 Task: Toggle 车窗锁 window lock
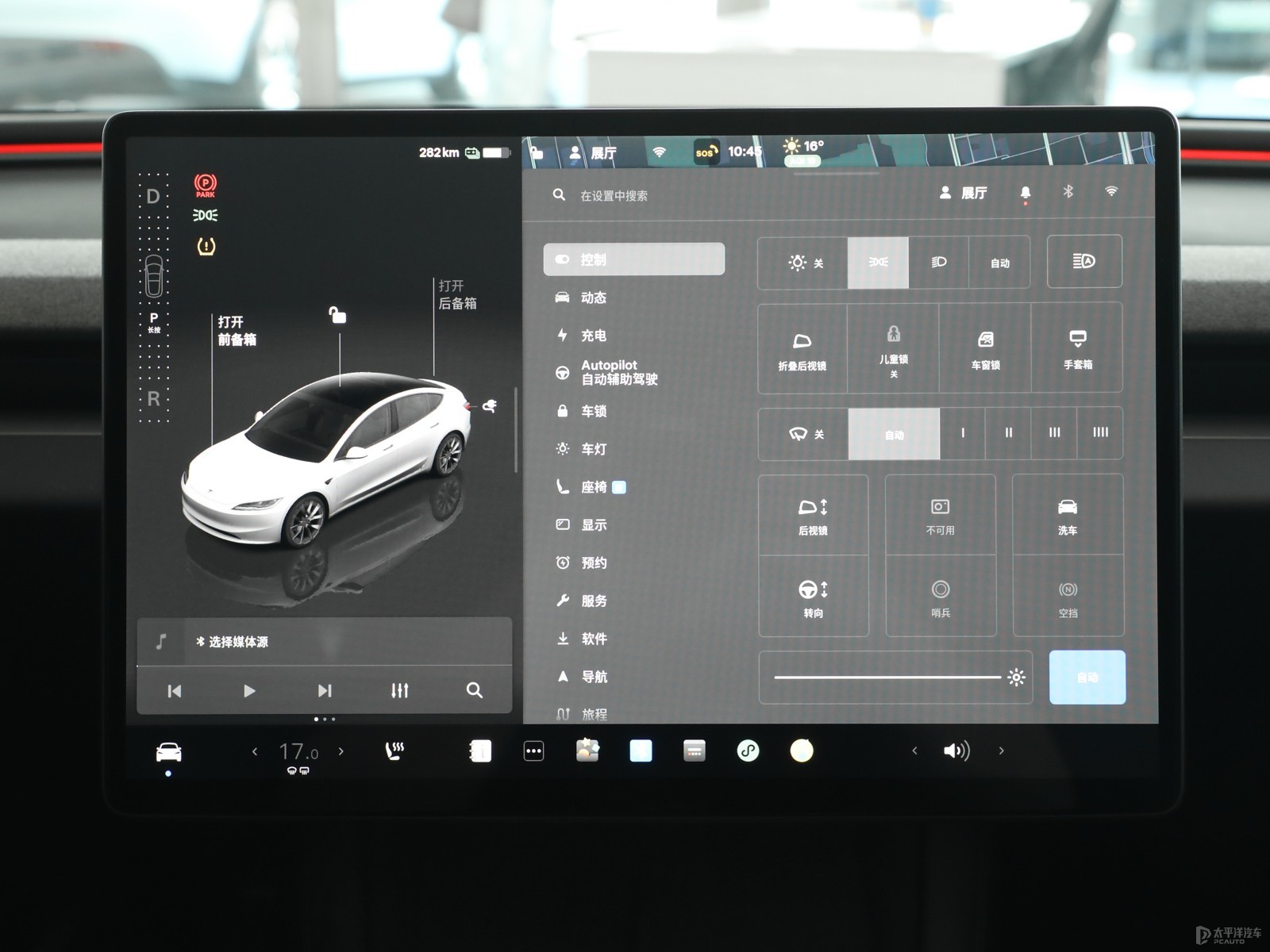pos(985,349)
